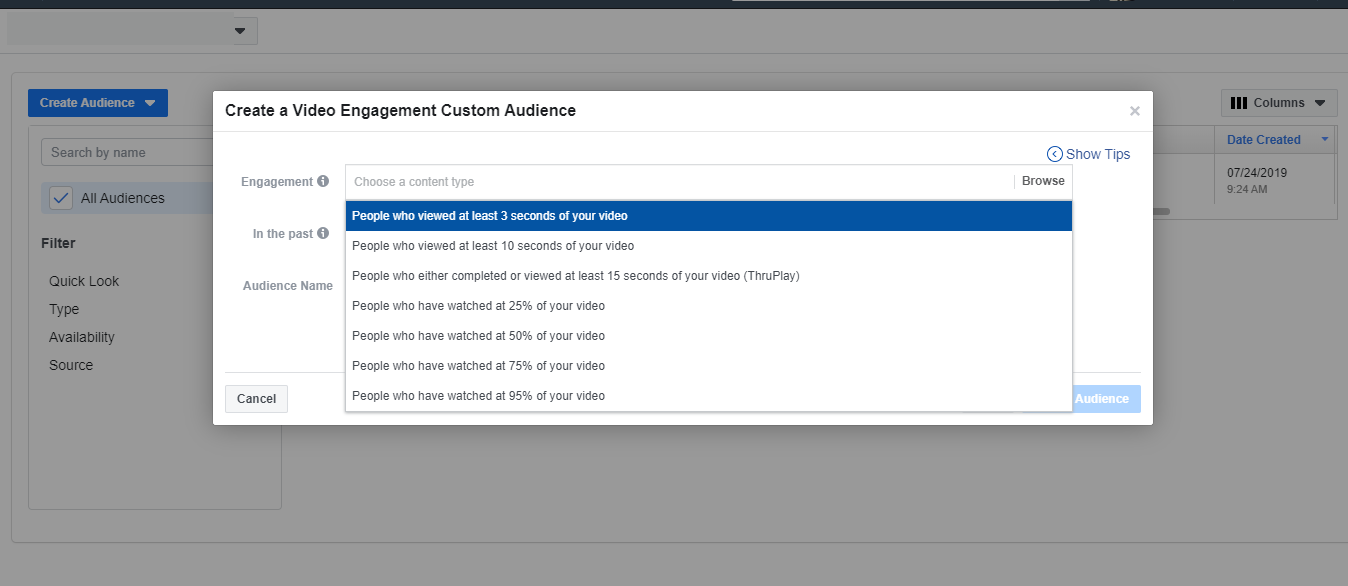Click the Engagement info icon
Image resolution: width=1348 pixels, height=586 pixels.
(323, 182)
